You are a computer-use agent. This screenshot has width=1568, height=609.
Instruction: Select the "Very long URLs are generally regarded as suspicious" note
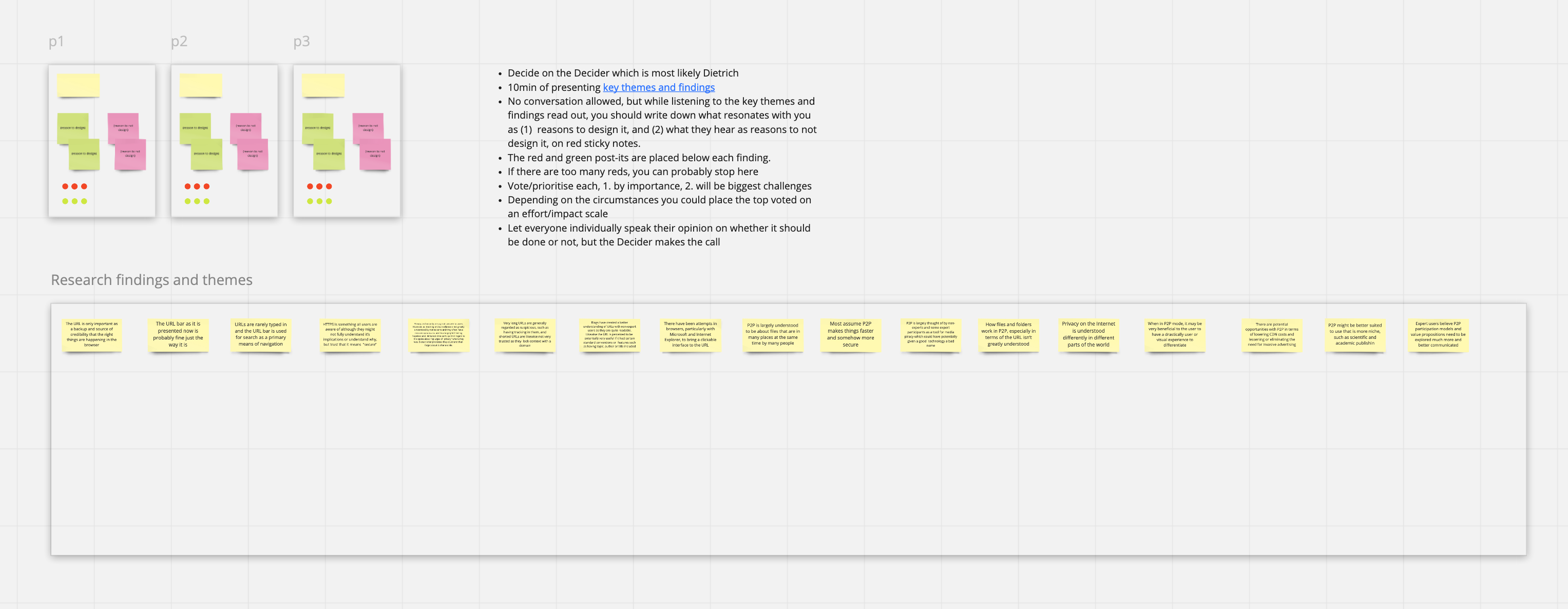(x=525, y=335)
